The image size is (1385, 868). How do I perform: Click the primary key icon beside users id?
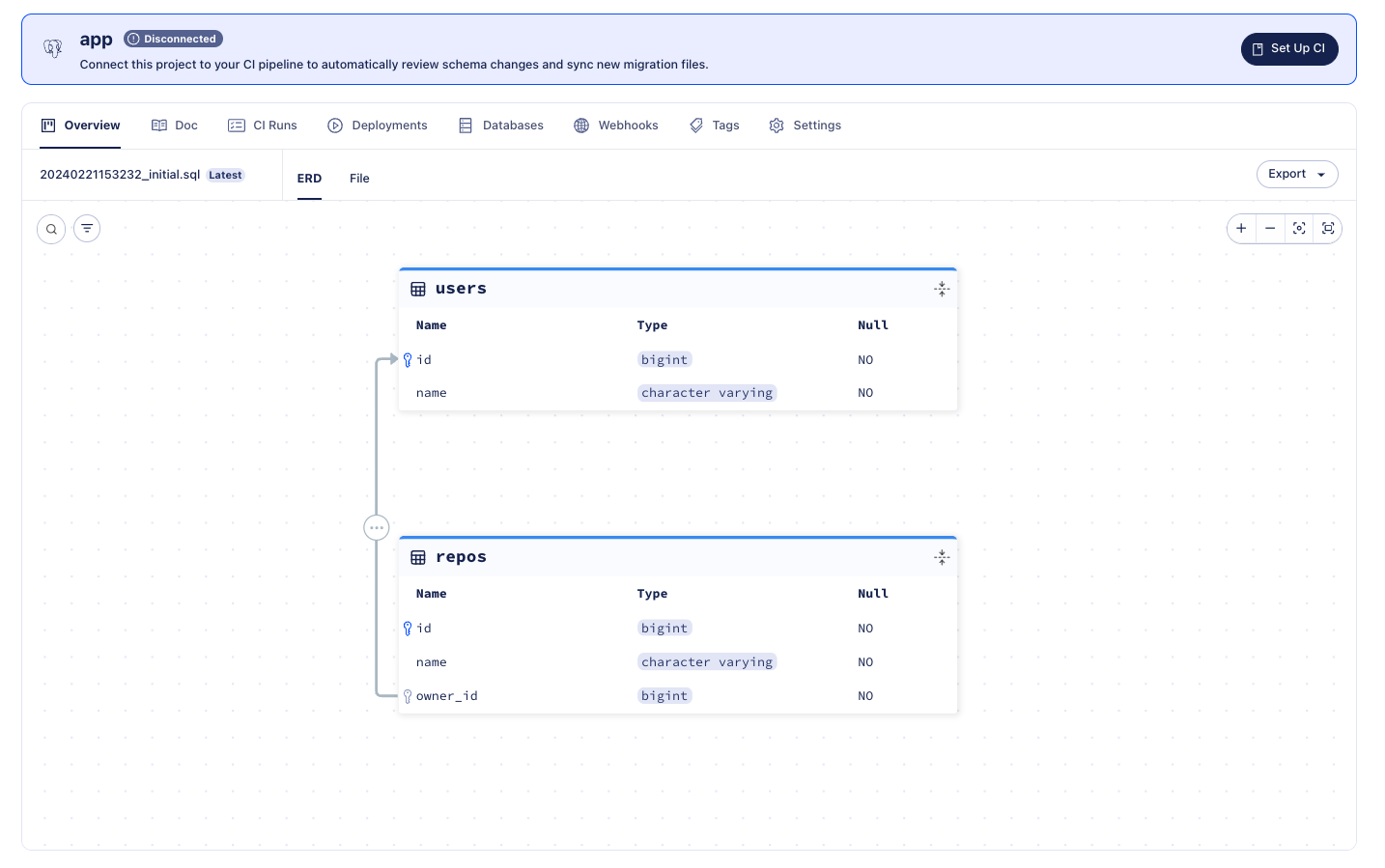408,359
